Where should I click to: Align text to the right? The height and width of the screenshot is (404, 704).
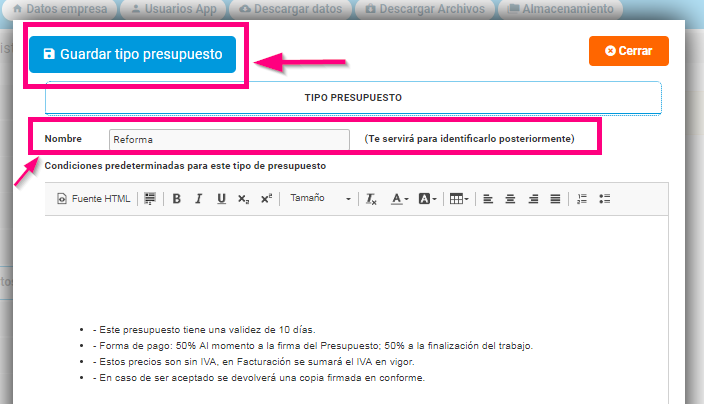click(x=533, y=199)
